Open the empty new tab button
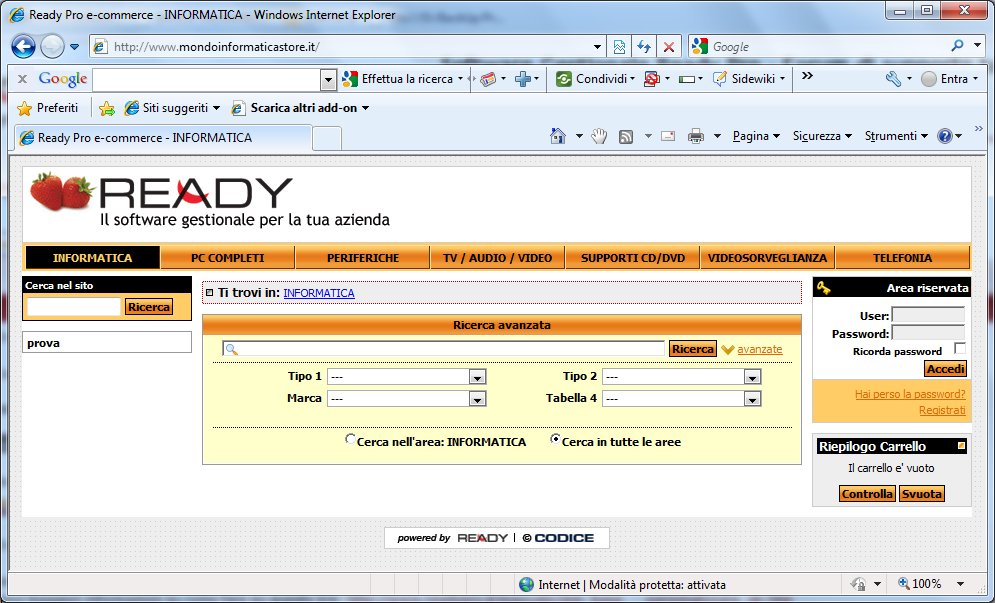This screenshot has height=603, width=995. coord(327,138)
